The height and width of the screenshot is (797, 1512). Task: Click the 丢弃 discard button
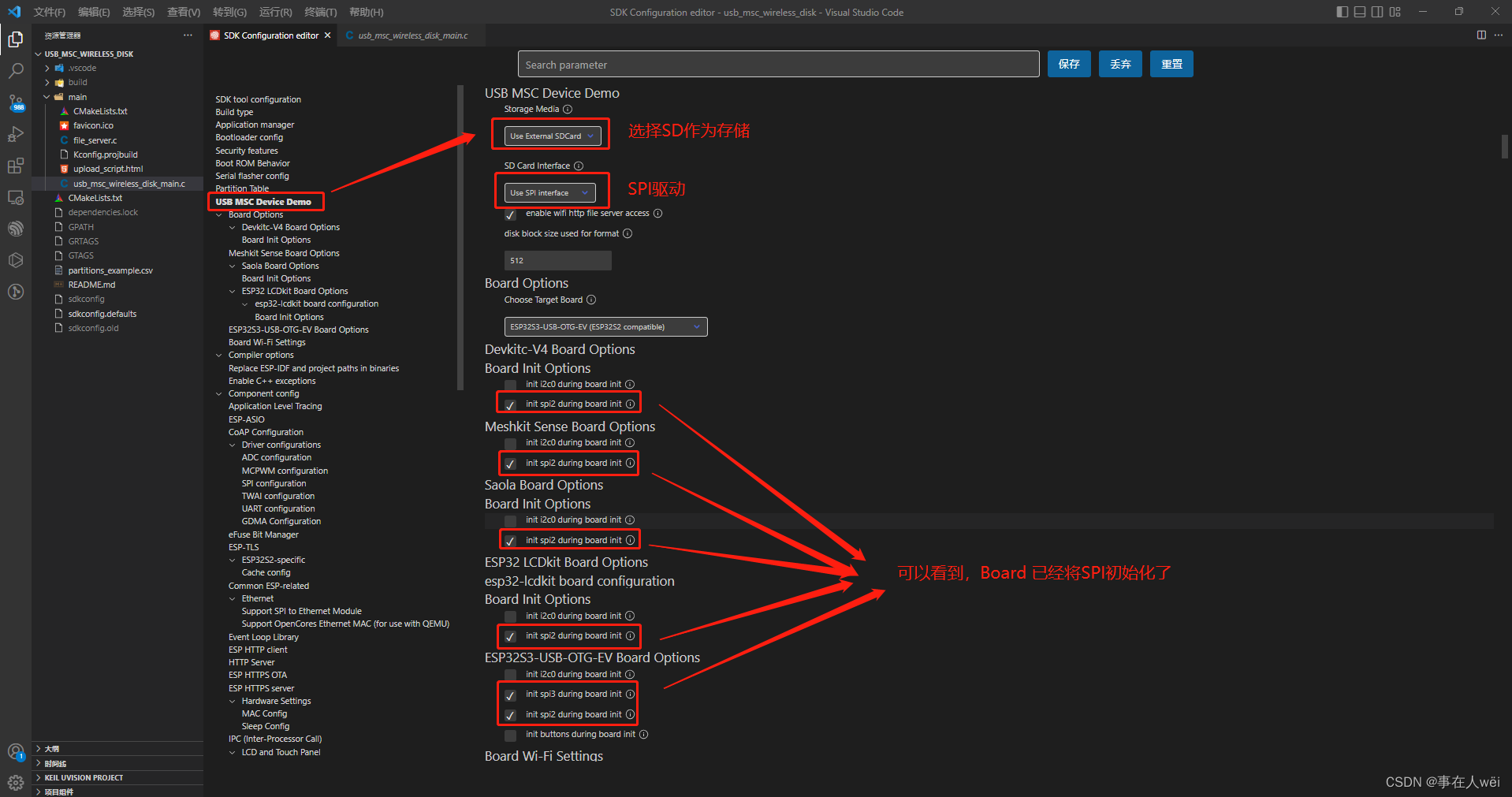(x=1120, y=65)
